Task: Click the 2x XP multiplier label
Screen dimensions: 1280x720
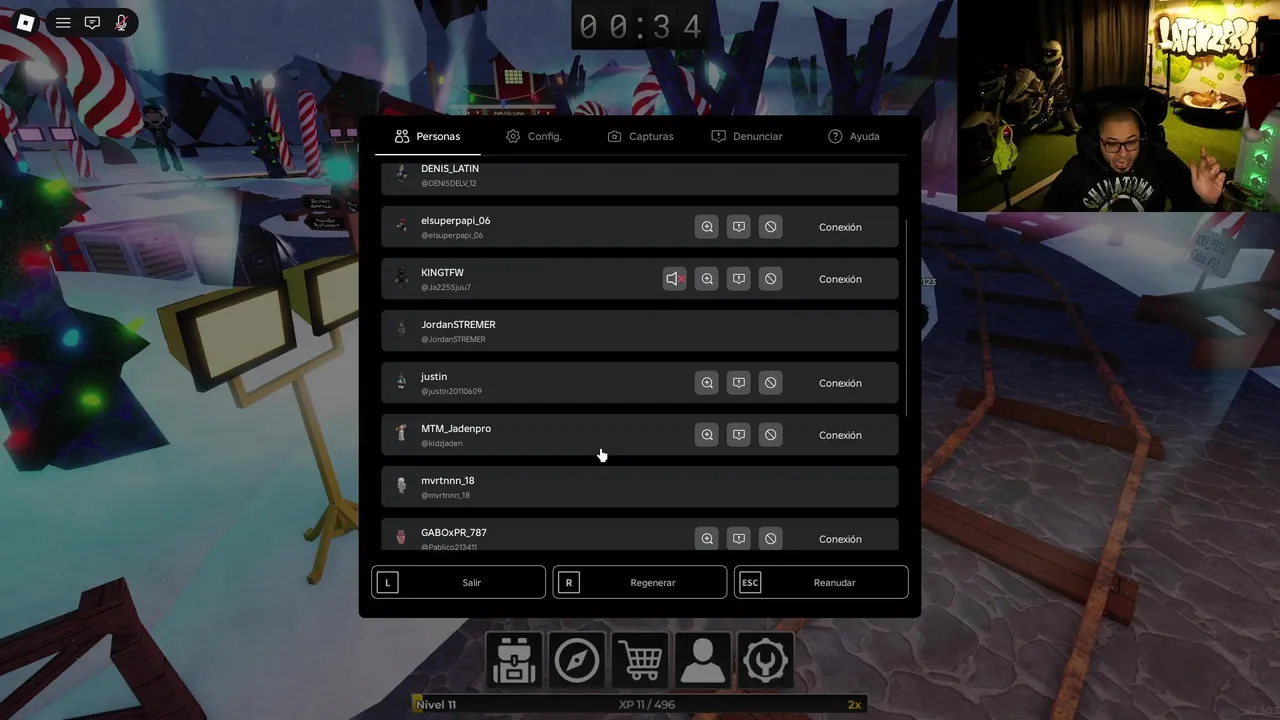Action: tap(854, 704)
